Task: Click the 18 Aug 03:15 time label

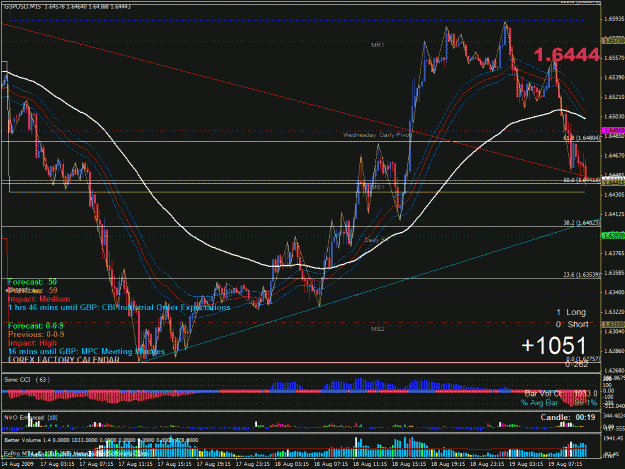Action: 291,464
